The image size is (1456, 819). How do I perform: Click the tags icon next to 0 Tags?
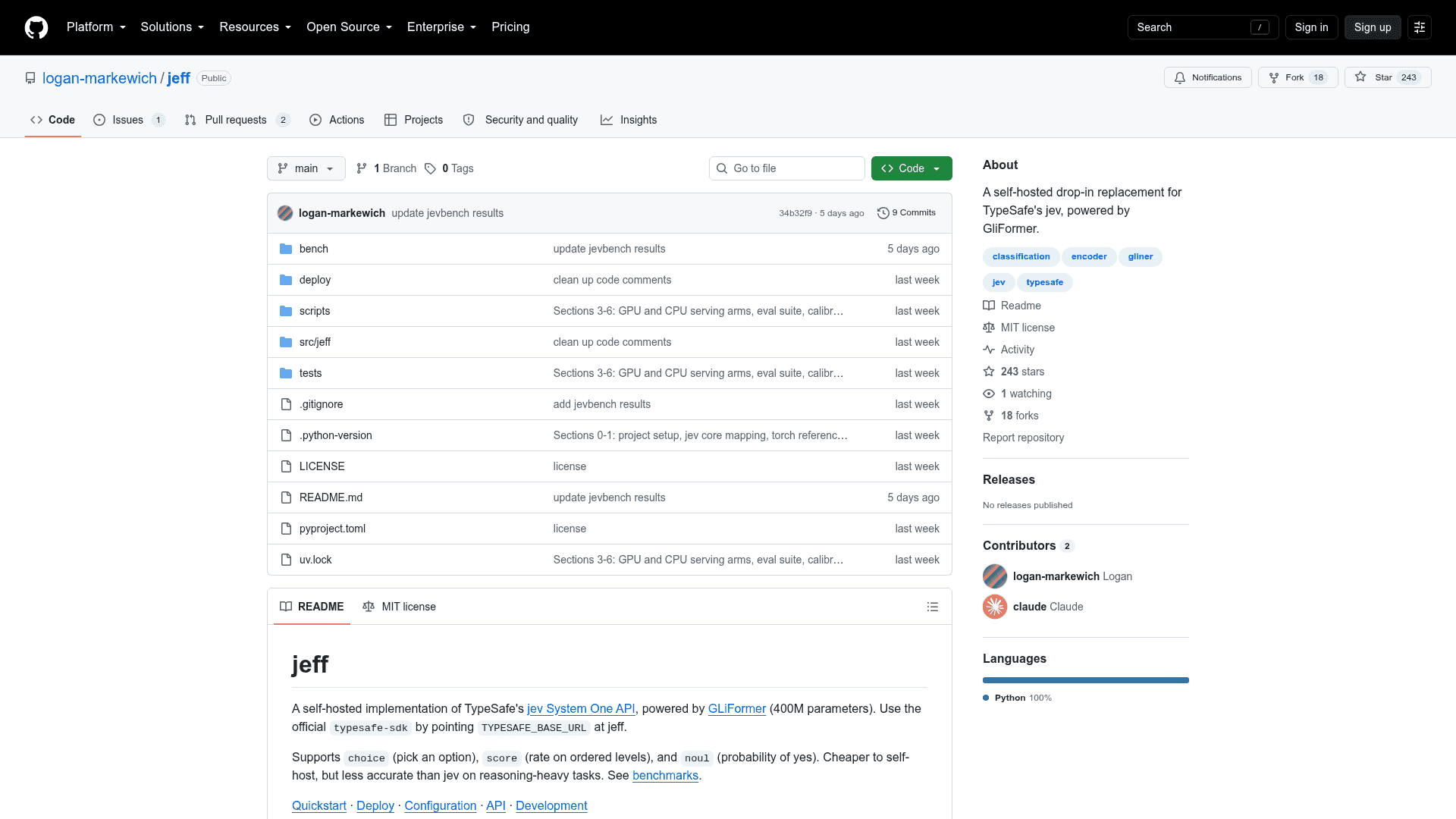(x=430, y=168)
